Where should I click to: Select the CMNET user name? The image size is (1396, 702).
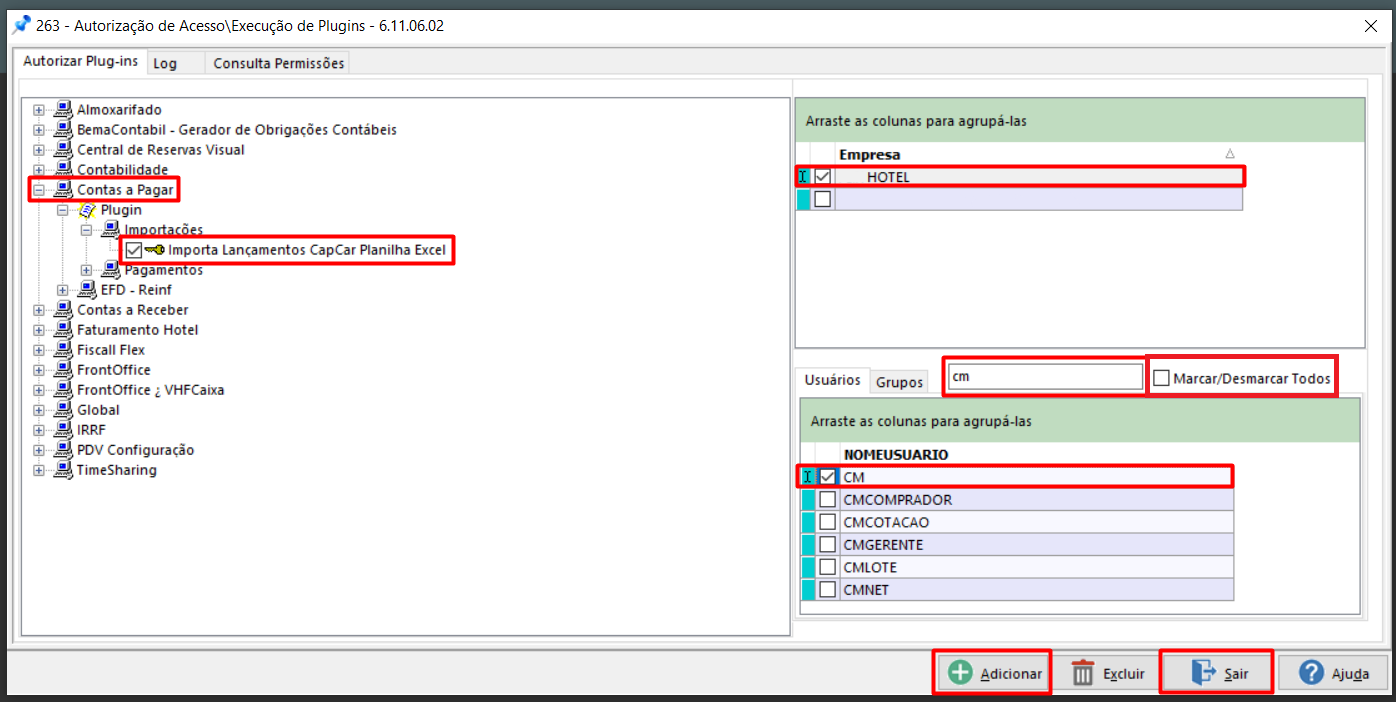point(866,589)
